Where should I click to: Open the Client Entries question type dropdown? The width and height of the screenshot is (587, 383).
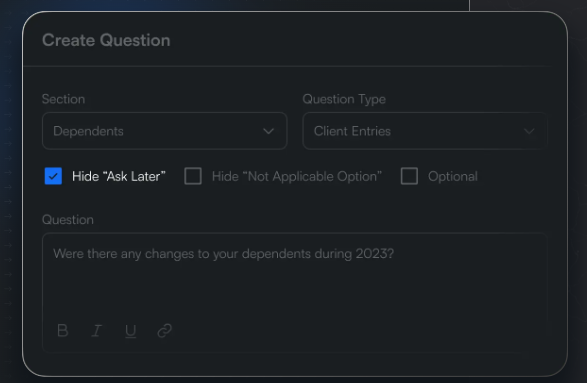pyautogui.click(x=425, y=131)
